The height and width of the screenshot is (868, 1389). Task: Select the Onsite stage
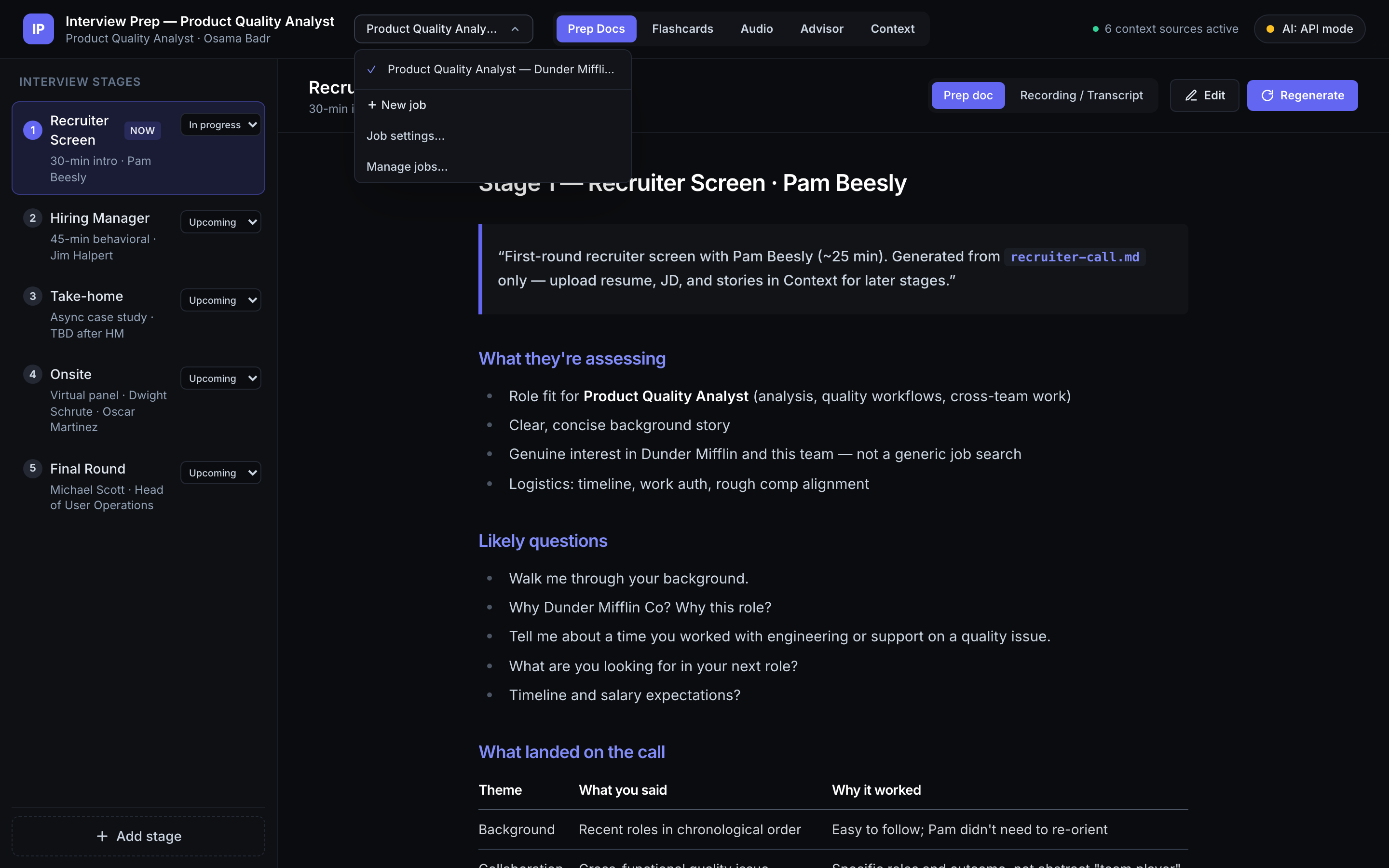click(x=138, y=400)
